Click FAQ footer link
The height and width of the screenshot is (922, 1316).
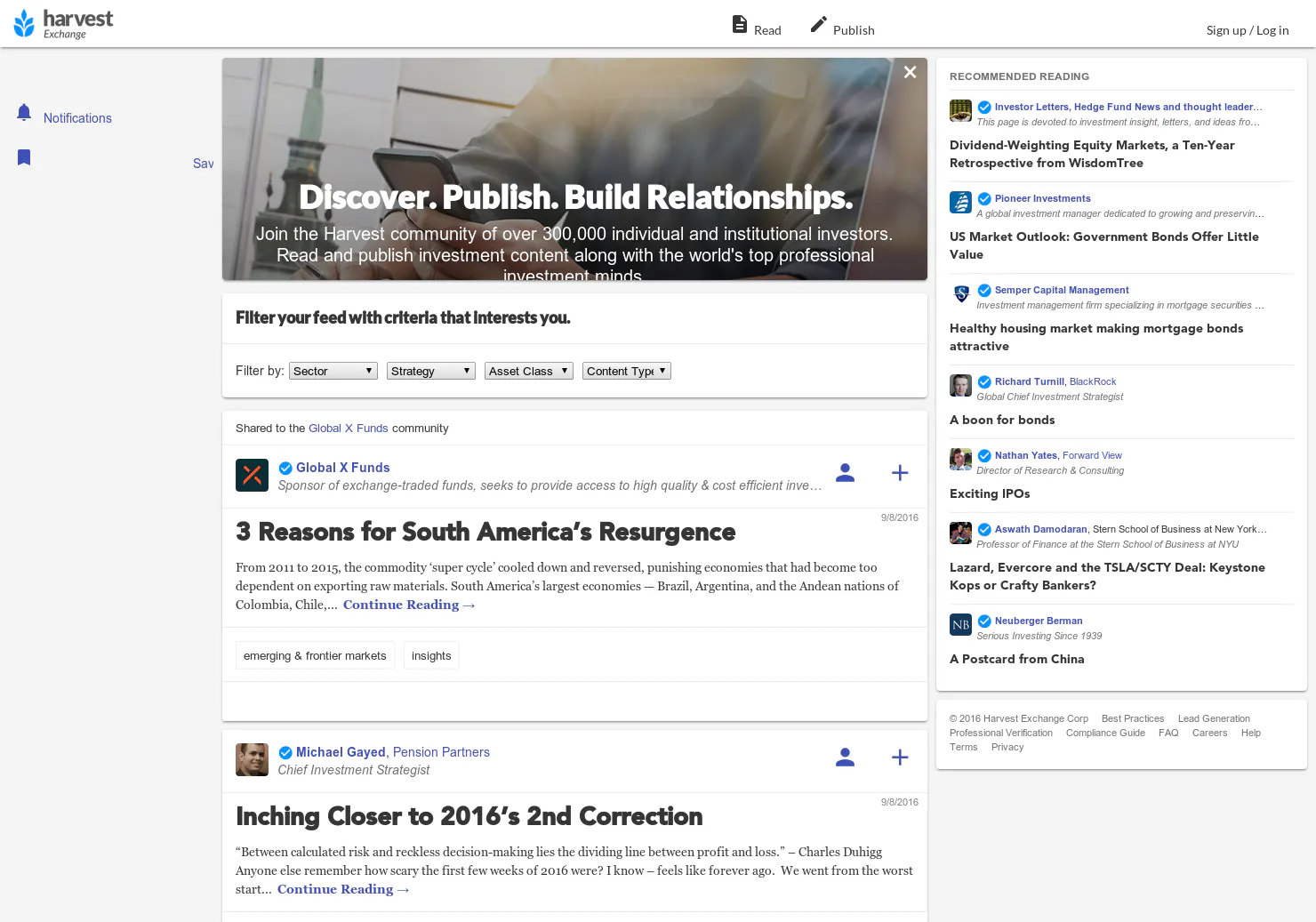(1168, 733)
